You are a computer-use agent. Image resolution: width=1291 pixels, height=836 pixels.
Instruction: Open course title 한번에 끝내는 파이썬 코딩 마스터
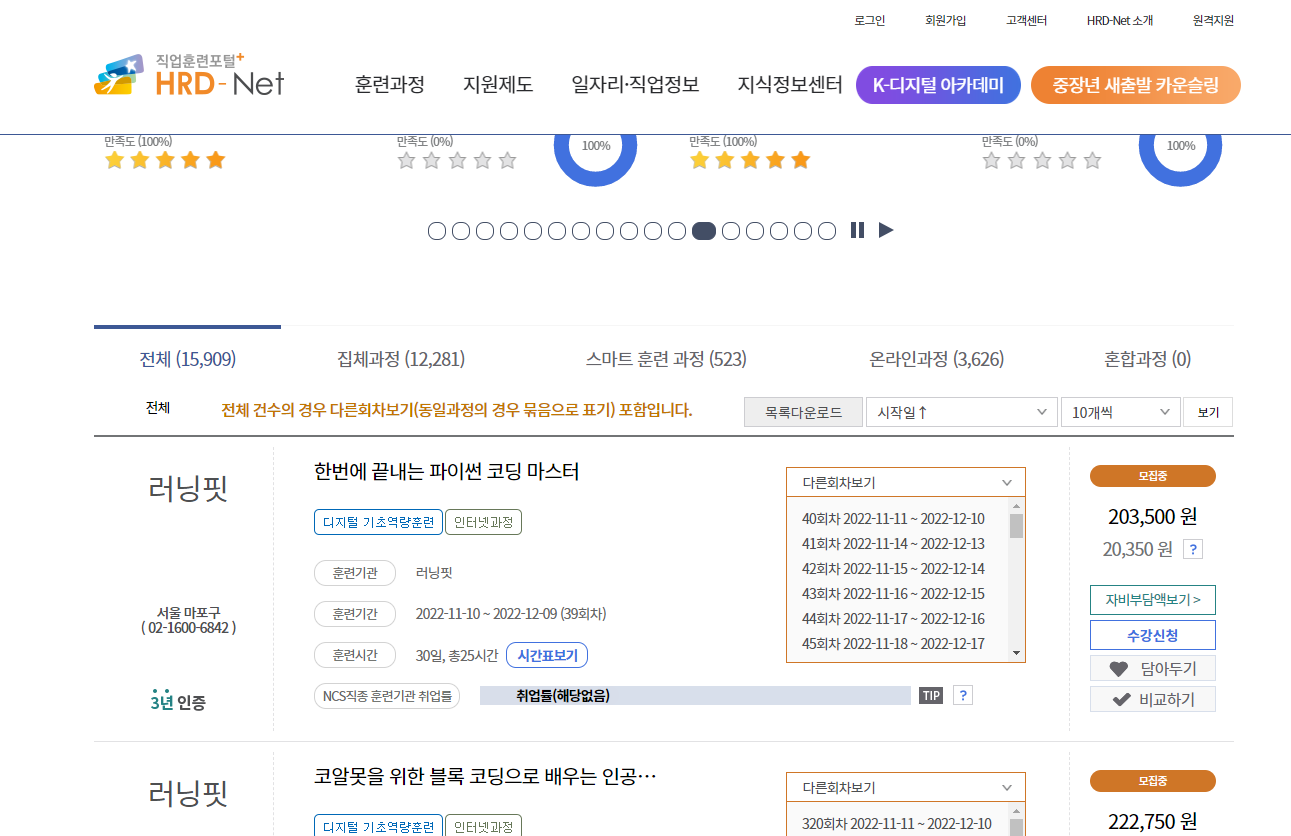447,471
